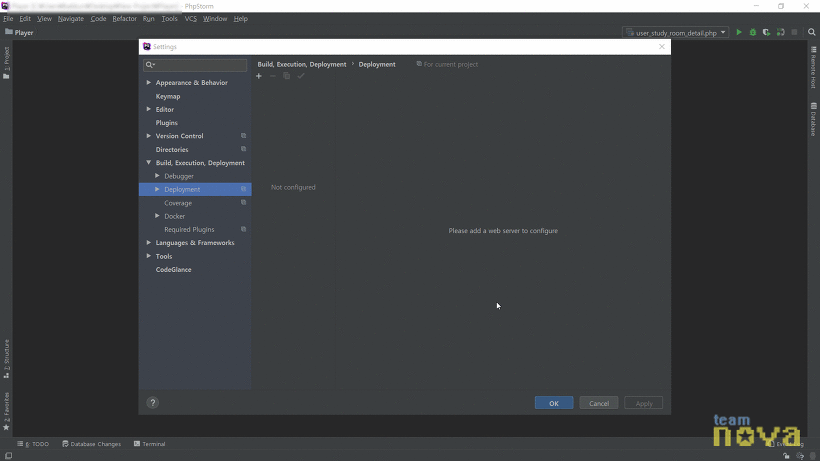This screenshot has height=461, width=820.
Task: Expand the Editor settings section
Action: [149, 109]
